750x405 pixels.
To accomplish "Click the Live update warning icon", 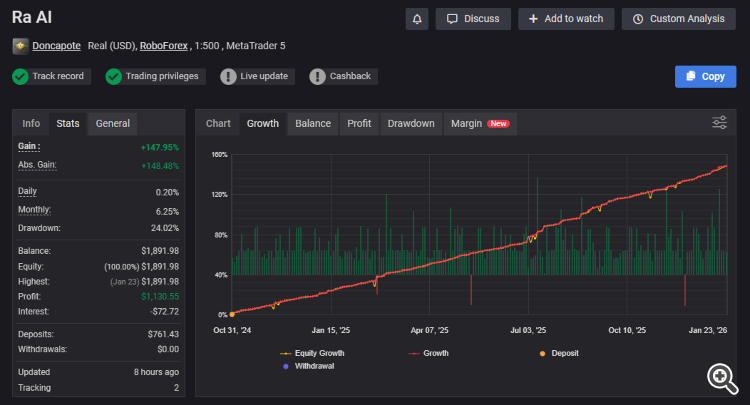I will click(229, 76).
